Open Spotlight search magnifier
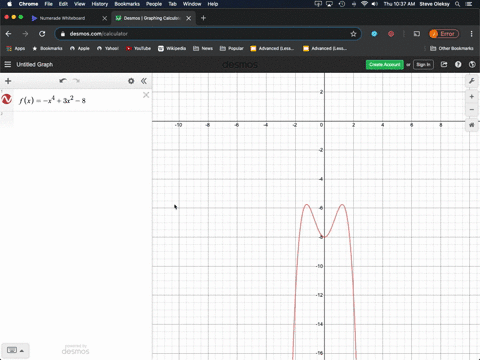 (457, 4)
